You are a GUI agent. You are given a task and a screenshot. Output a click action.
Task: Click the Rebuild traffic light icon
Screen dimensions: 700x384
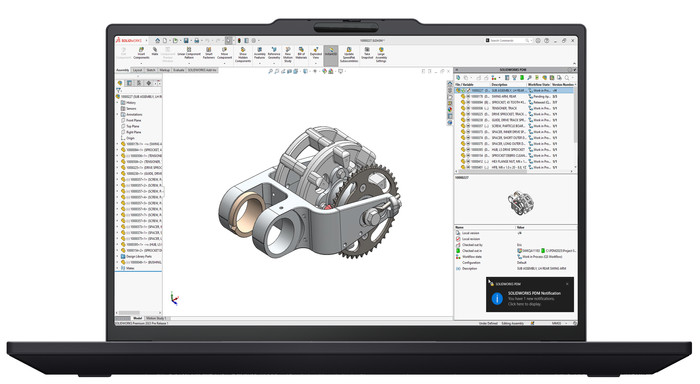(239, 40)
